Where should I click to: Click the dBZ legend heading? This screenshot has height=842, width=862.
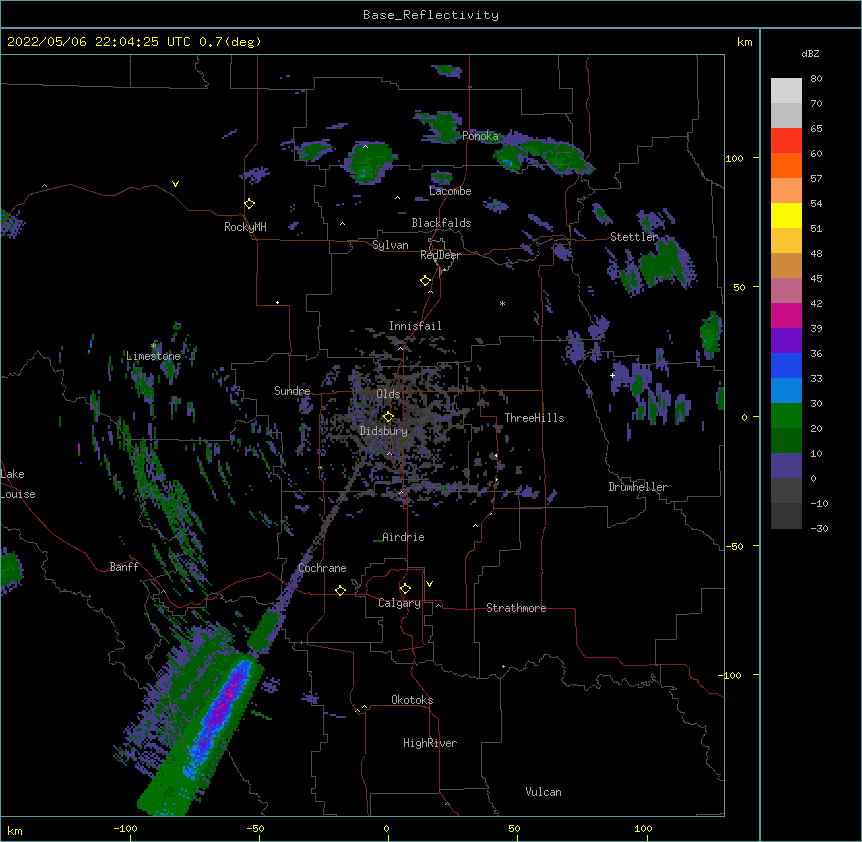pyautogui.click(x=810, y=53)
